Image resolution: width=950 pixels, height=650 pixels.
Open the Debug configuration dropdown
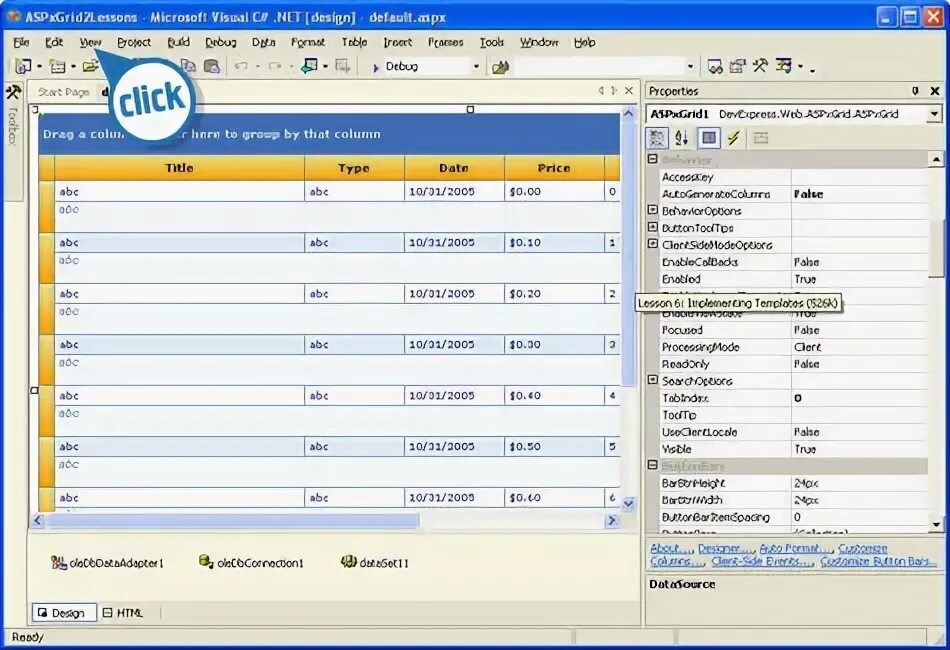point(476,67)
